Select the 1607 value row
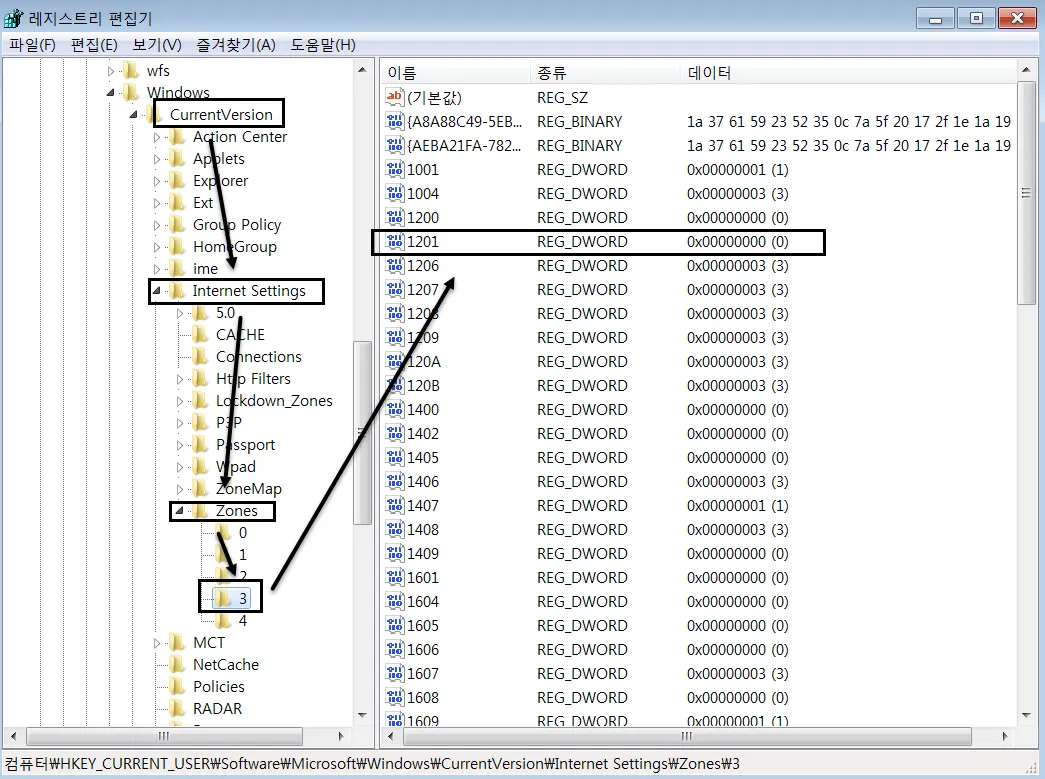1045x779 pixels. pos(699,673)
